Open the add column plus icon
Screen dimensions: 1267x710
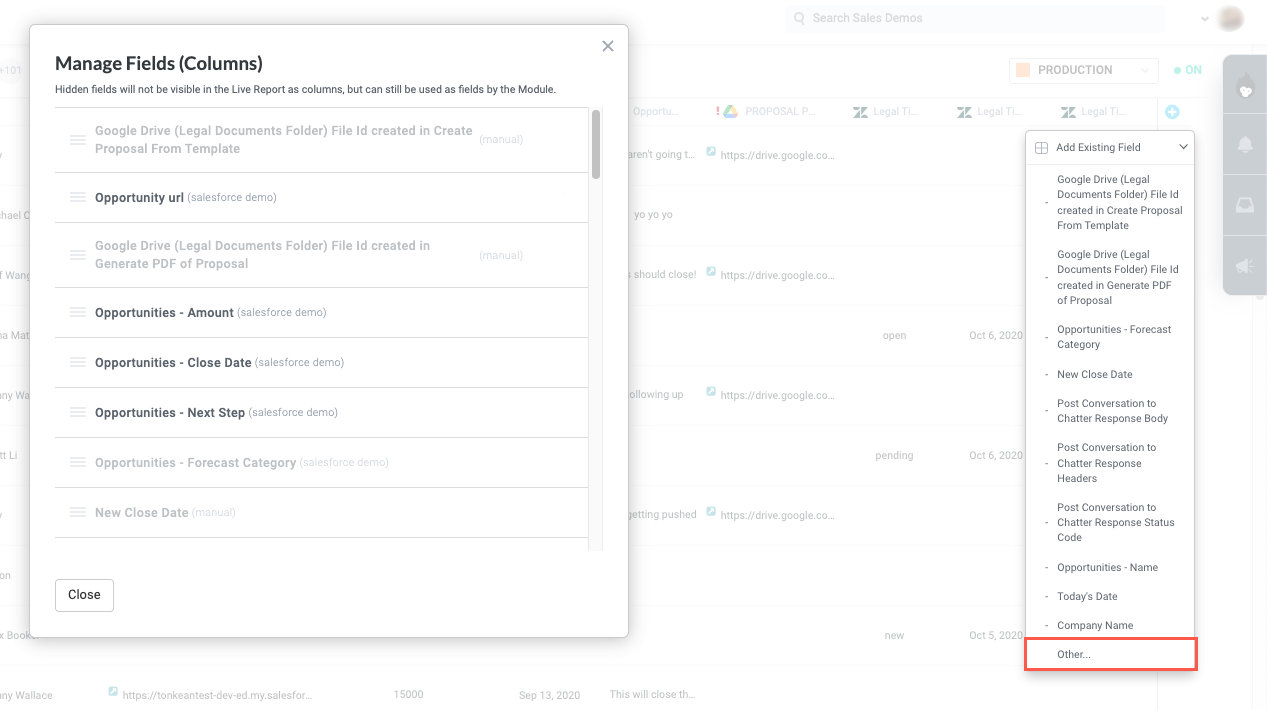pyautogui.click(x=1171, y=112)
